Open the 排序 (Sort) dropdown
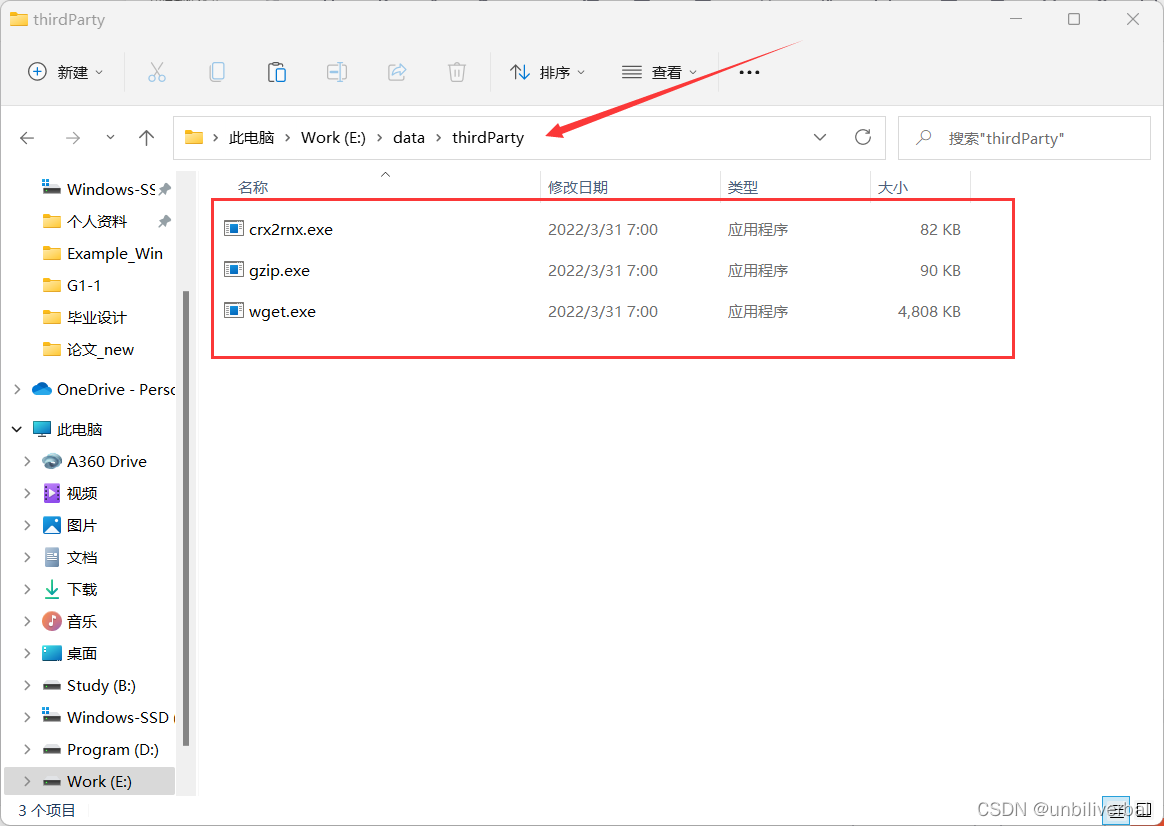 (547, 72)
